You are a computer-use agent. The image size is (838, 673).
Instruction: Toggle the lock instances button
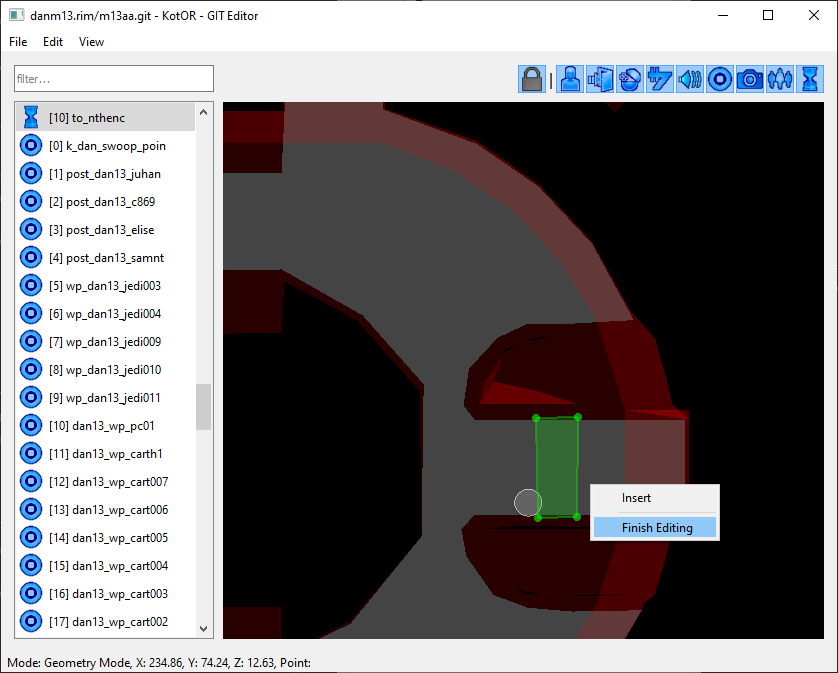532,79
